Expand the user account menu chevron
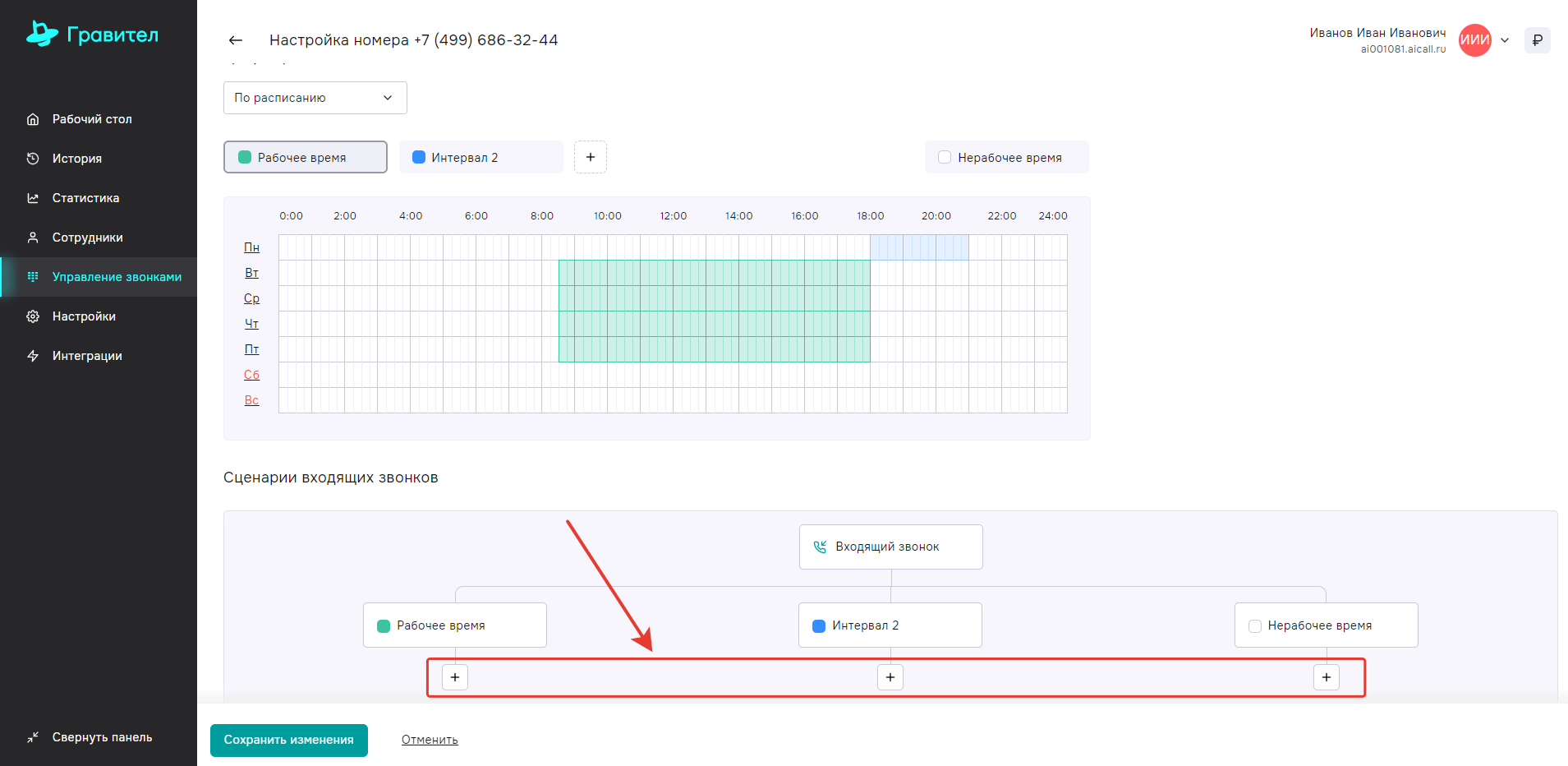This screenshot has height=766, width=1568. click(x=1505, y=40)
